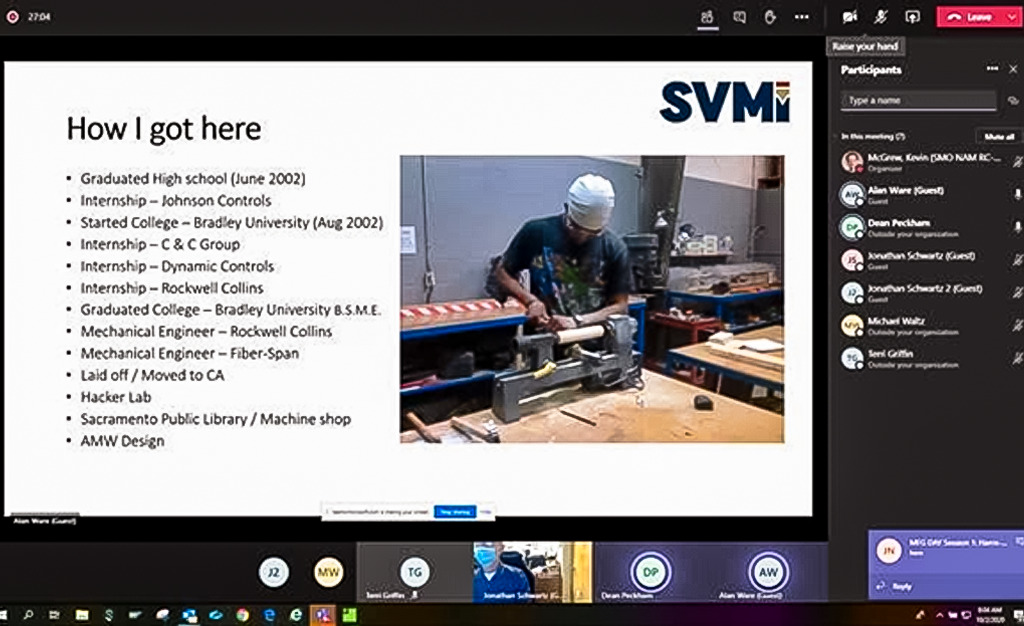Type a name search field
The image size is (1024, 626).
[919, 101]
